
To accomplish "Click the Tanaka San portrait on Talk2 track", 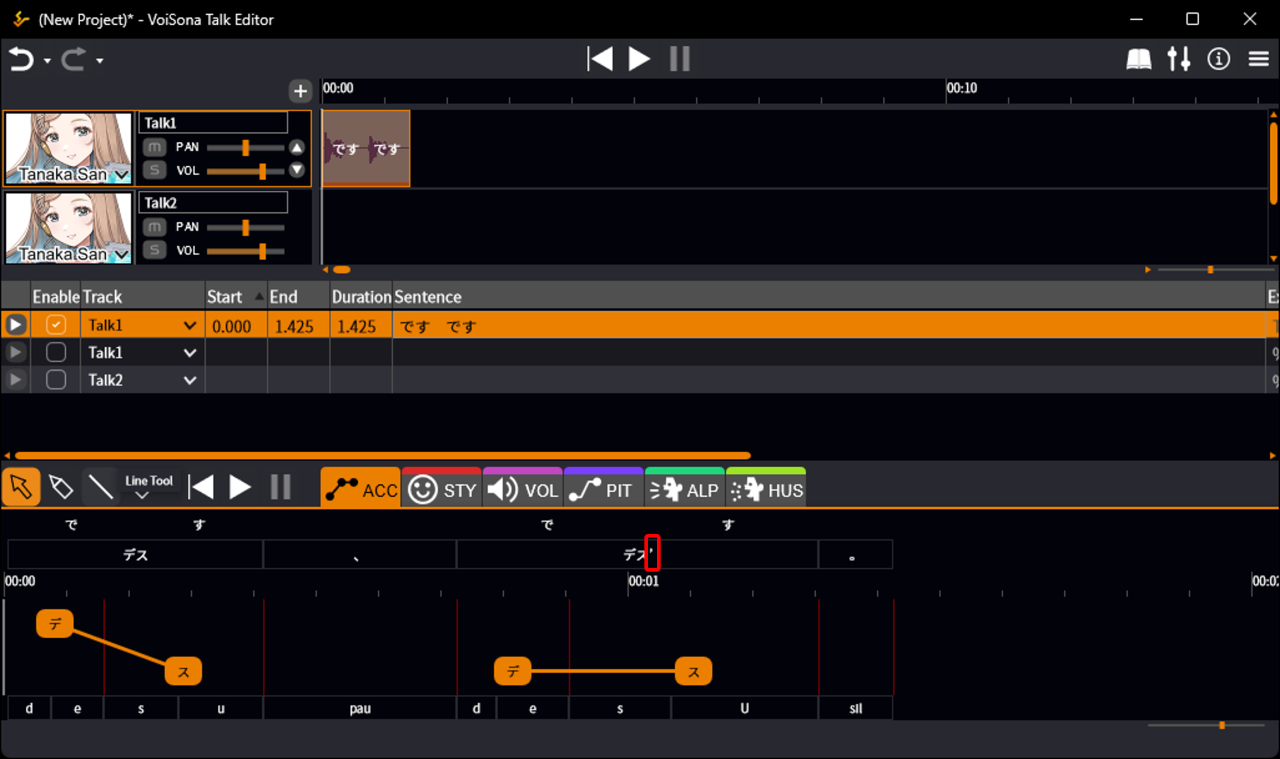I will pos(68,227).
